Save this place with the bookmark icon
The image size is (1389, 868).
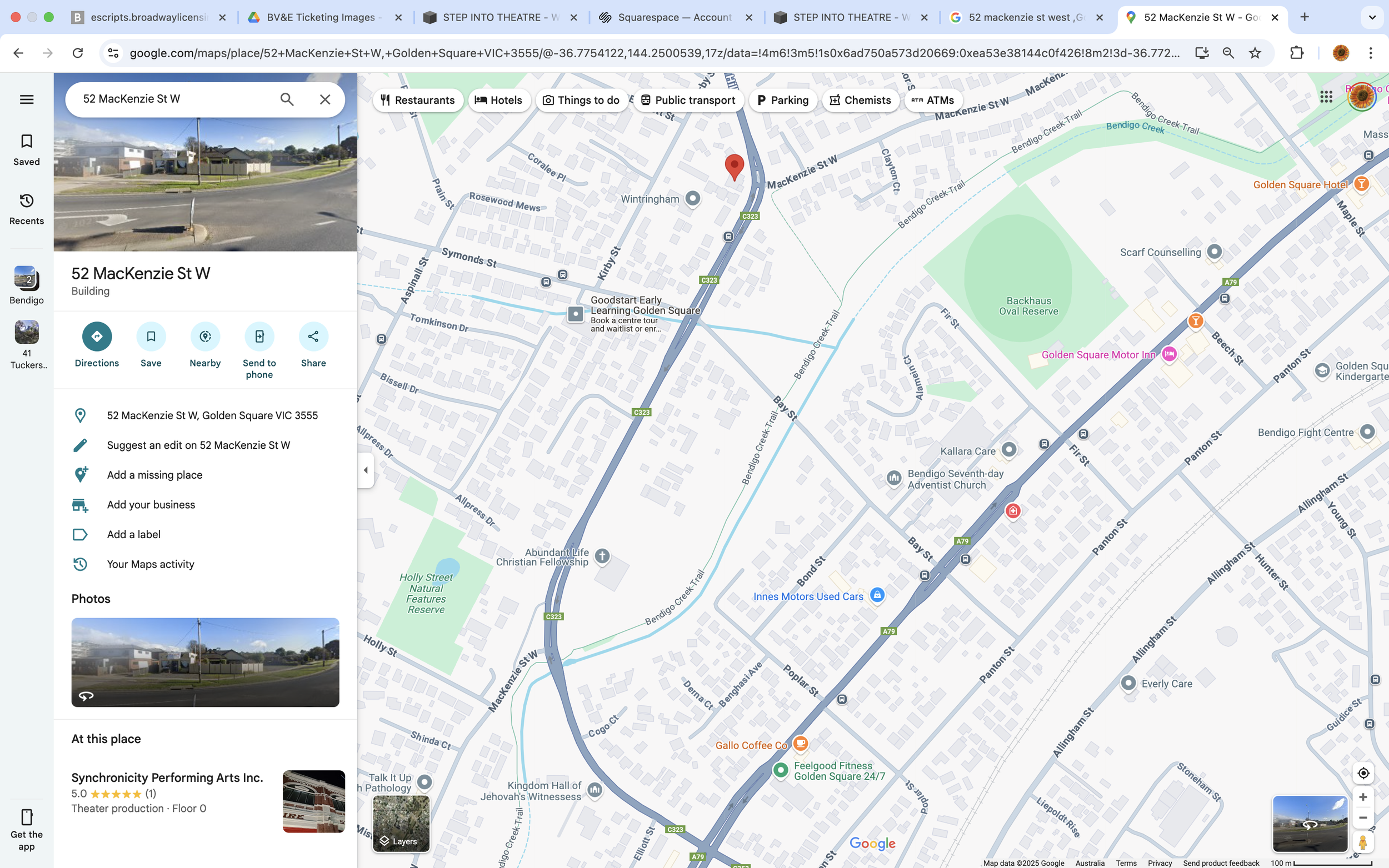[151, 337]
